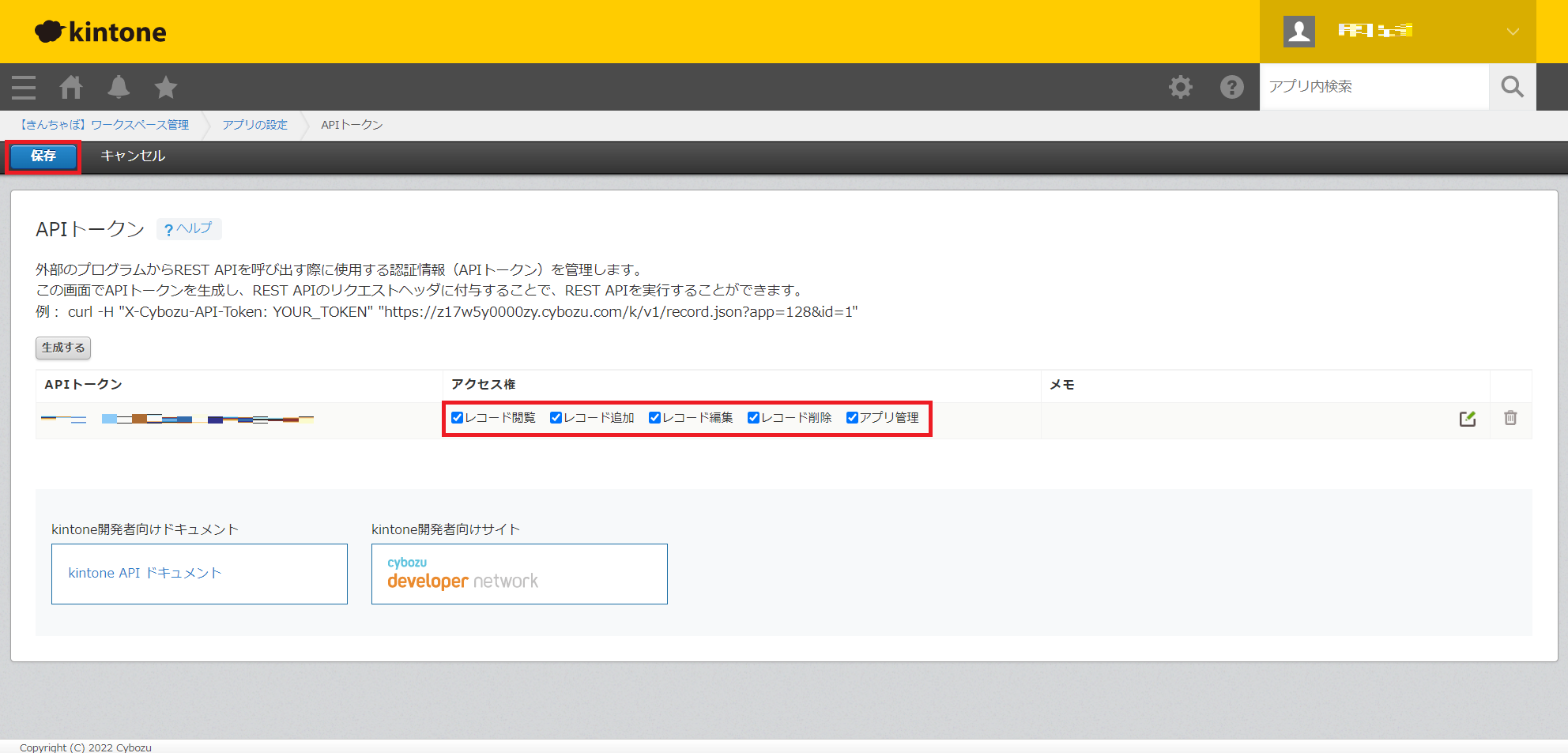Open ワークスペース管理 breadcrumb link
This screenshot has width=1568, height=753.
(104, 125)
